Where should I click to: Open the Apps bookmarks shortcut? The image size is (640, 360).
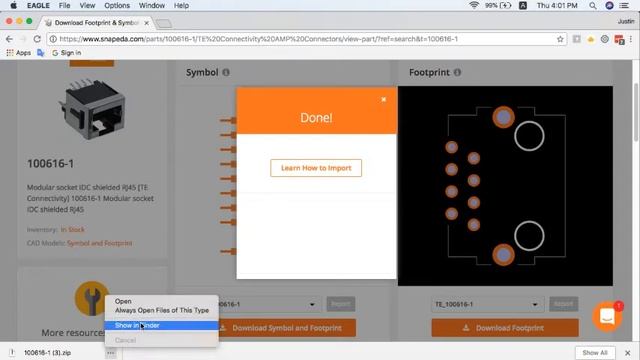[18, 53]
